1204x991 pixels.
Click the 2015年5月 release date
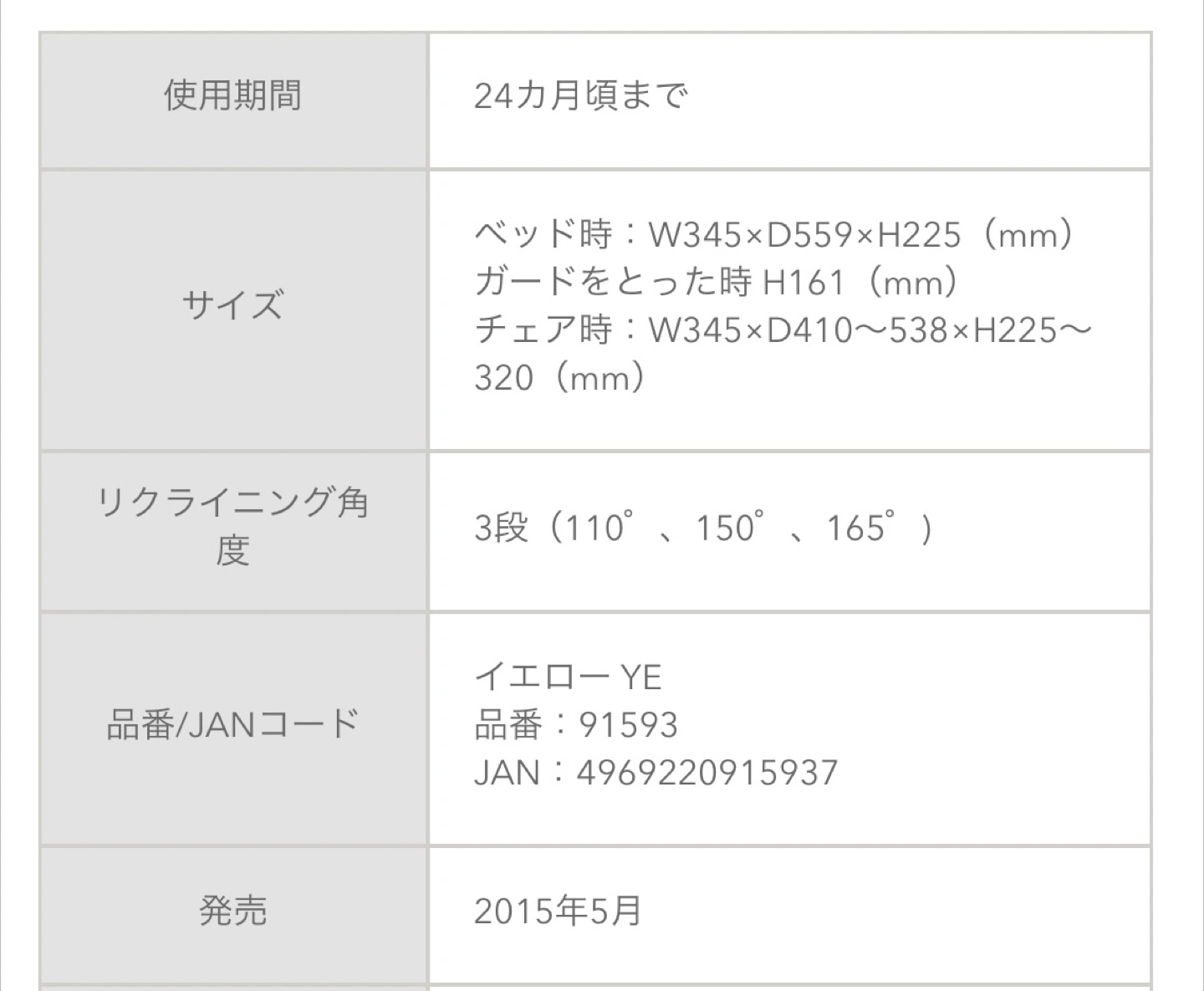click(x=558, y=911)
